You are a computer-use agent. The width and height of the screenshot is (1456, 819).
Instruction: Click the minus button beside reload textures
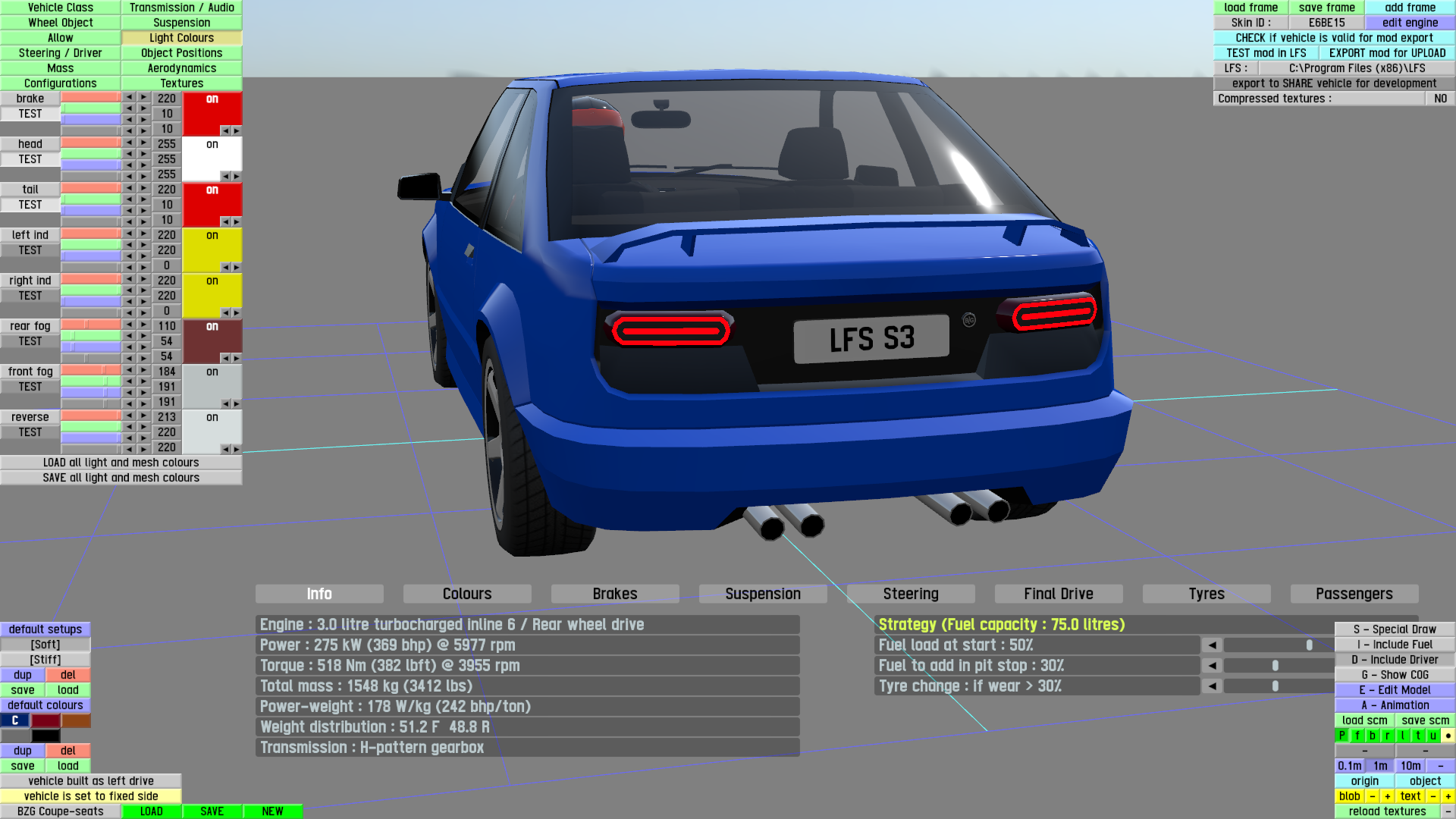(1448, 811)
